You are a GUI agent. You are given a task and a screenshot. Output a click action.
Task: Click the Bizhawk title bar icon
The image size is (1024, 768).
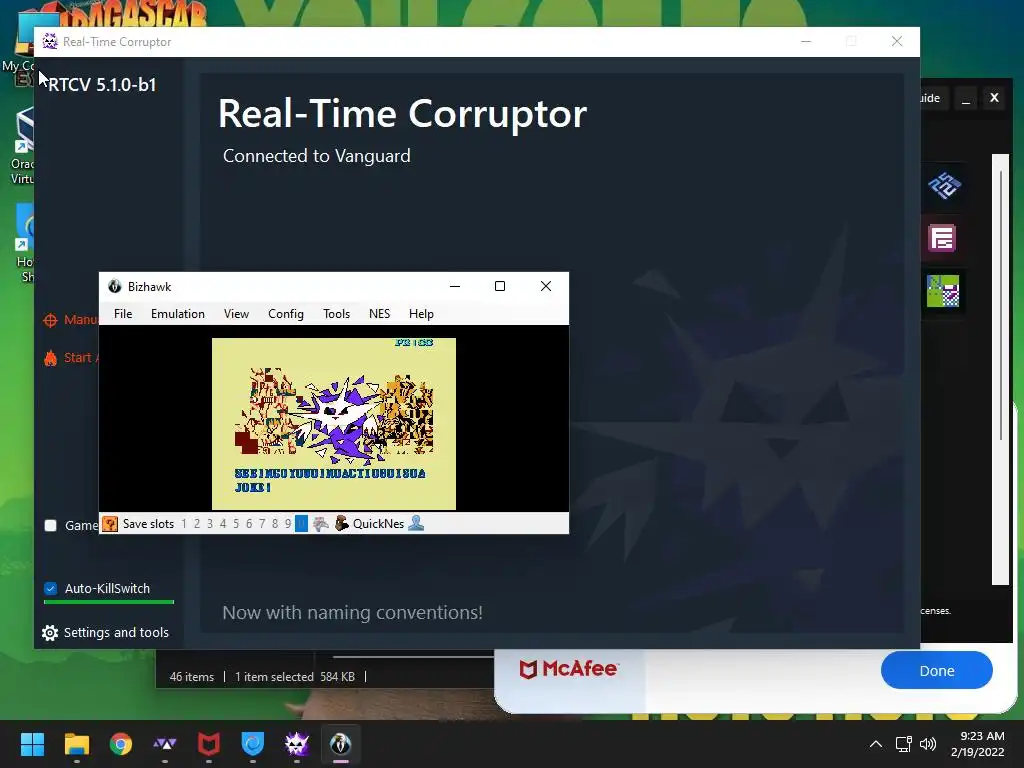pos(115,286)
